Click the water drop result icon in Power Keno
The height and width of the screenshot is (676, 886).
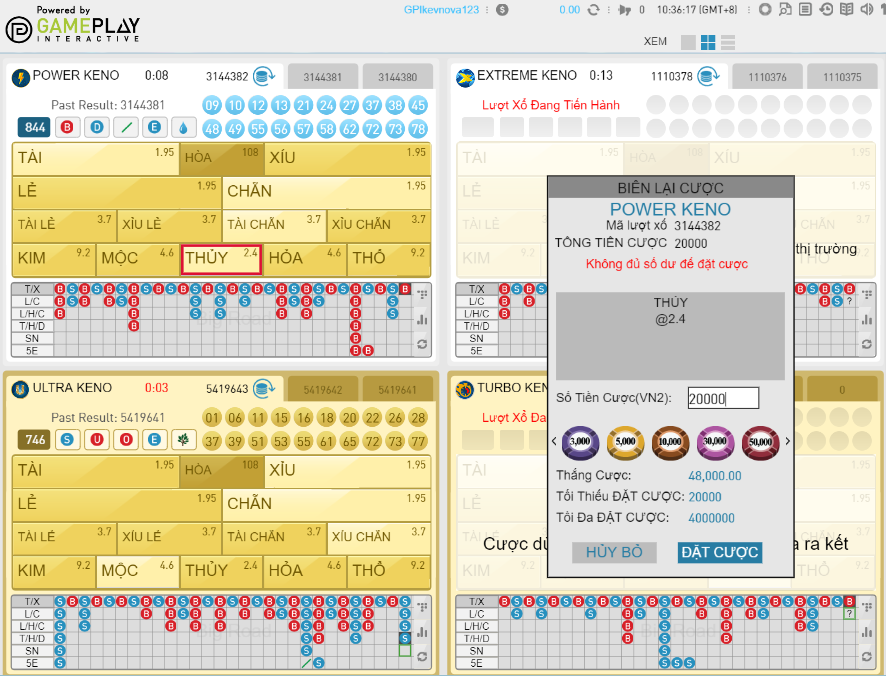[184, 127]
